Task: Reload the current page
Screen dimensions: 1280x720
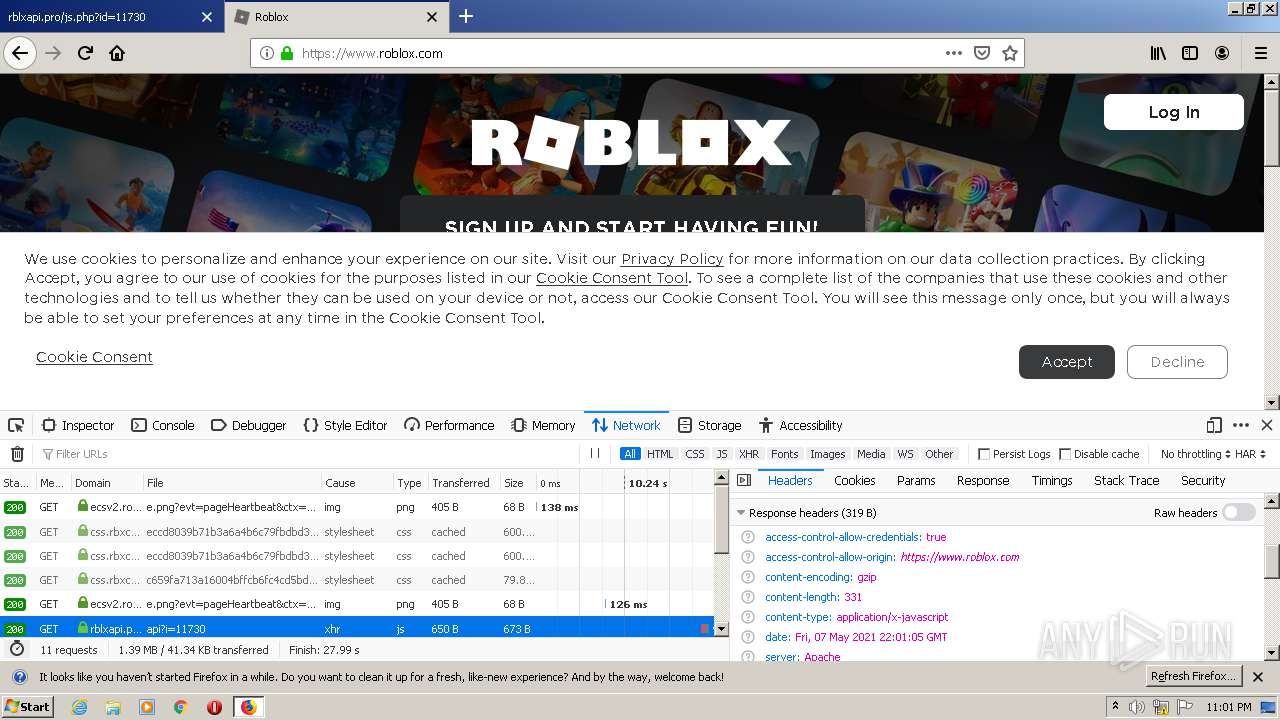Action: click(86, 53)
